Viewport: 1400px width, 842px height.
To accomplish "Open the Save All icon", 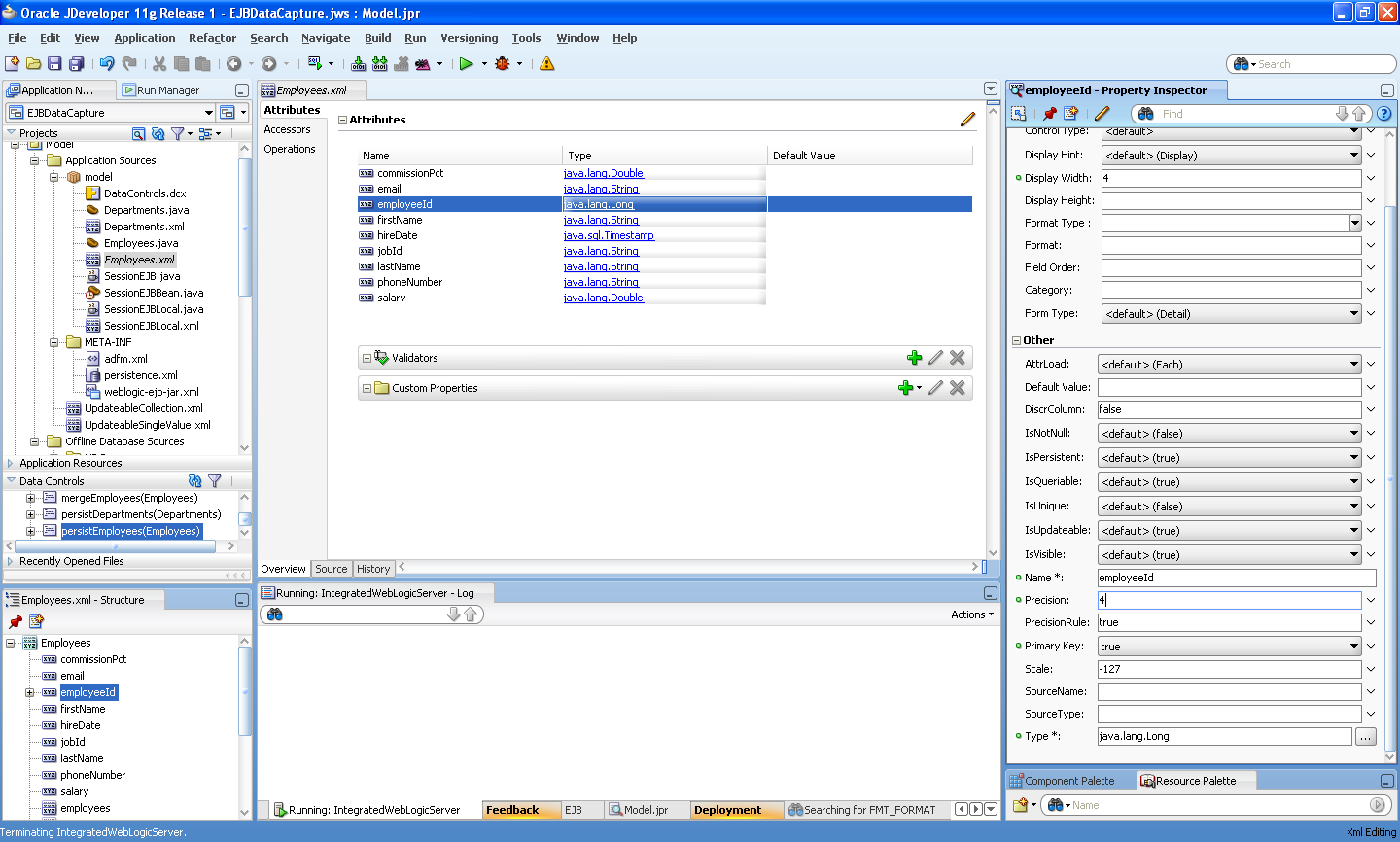I will pyautogui.click(x=77, y=64).
